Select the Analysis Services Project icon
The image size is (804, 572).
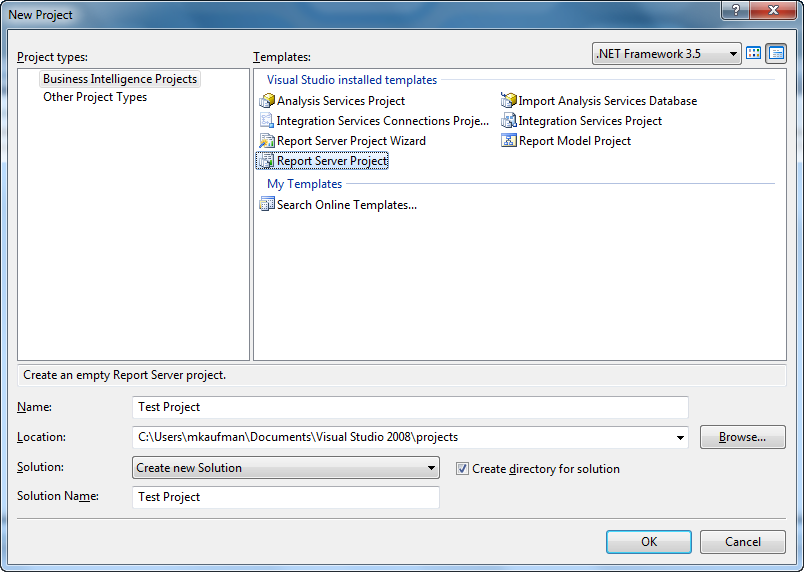tap(267, 101)
